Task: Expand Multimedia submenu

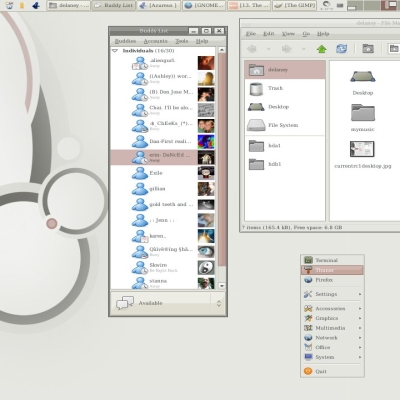Action: click(x=332, y=328)
